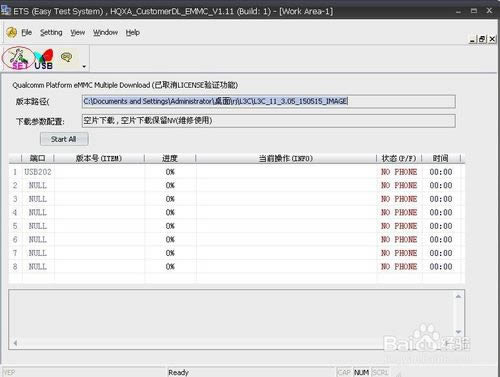Select the USB202 port cell
500x377 pixels.
click(38, 172)
